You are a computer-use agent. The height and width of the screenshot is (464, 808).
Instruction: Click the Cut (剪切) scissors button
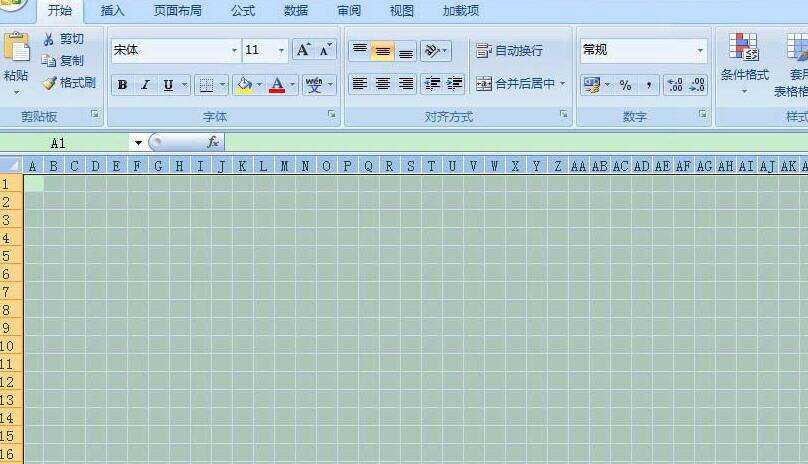[63, 39]
